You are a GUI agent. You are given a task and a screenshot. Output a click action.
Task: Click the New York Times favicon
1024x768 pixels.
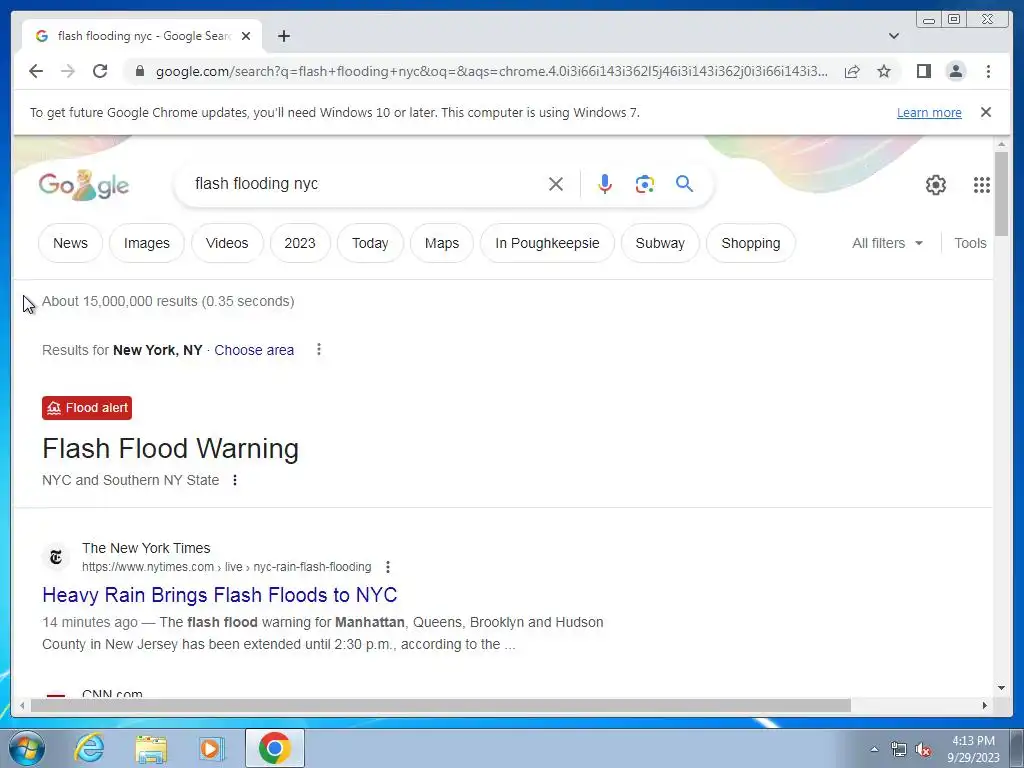click(56, 557)
